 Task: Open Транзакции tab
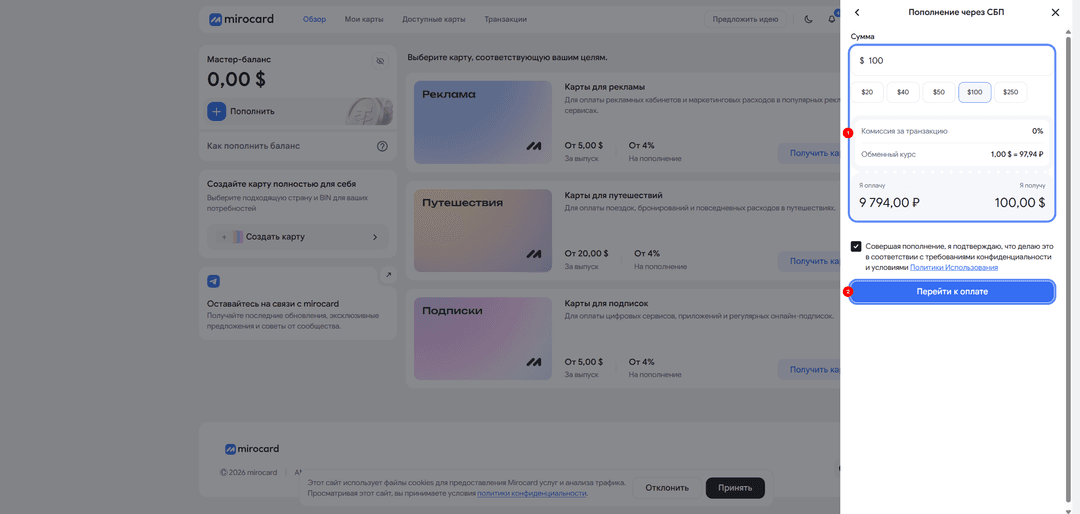506,19
